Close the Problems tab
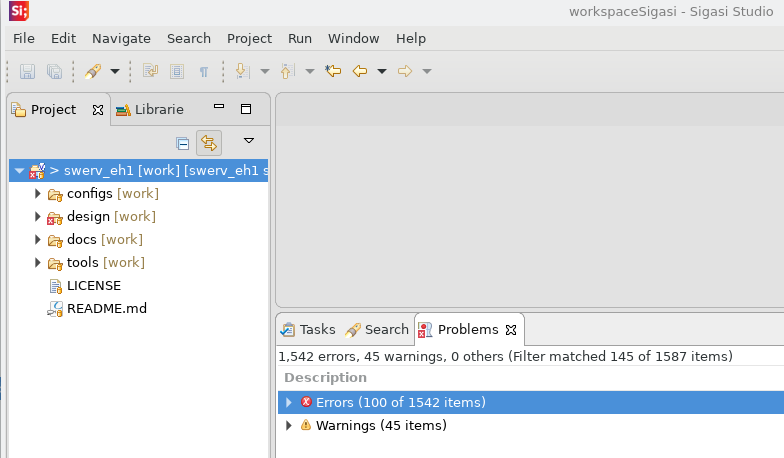The width and height of the screenshot is (784, 458). click(x=511, y=330)
